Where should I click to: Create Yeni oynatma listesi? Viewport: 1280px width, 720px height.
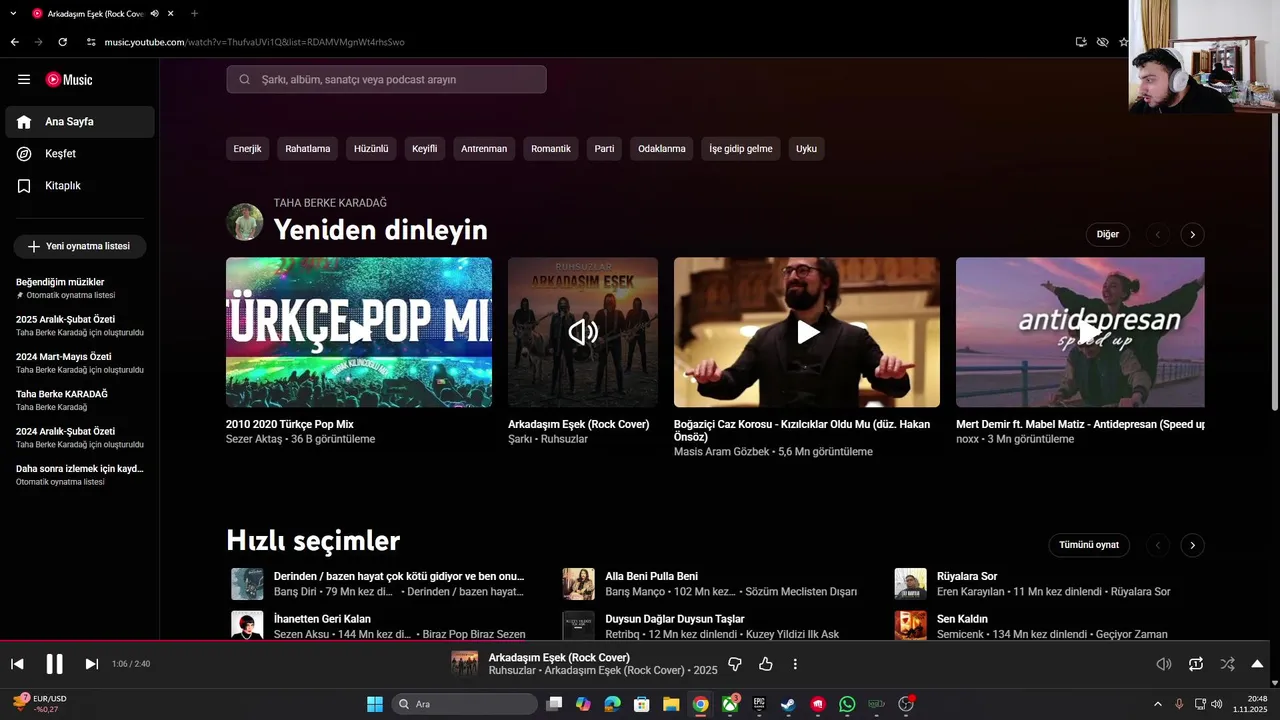coord(80,246)
